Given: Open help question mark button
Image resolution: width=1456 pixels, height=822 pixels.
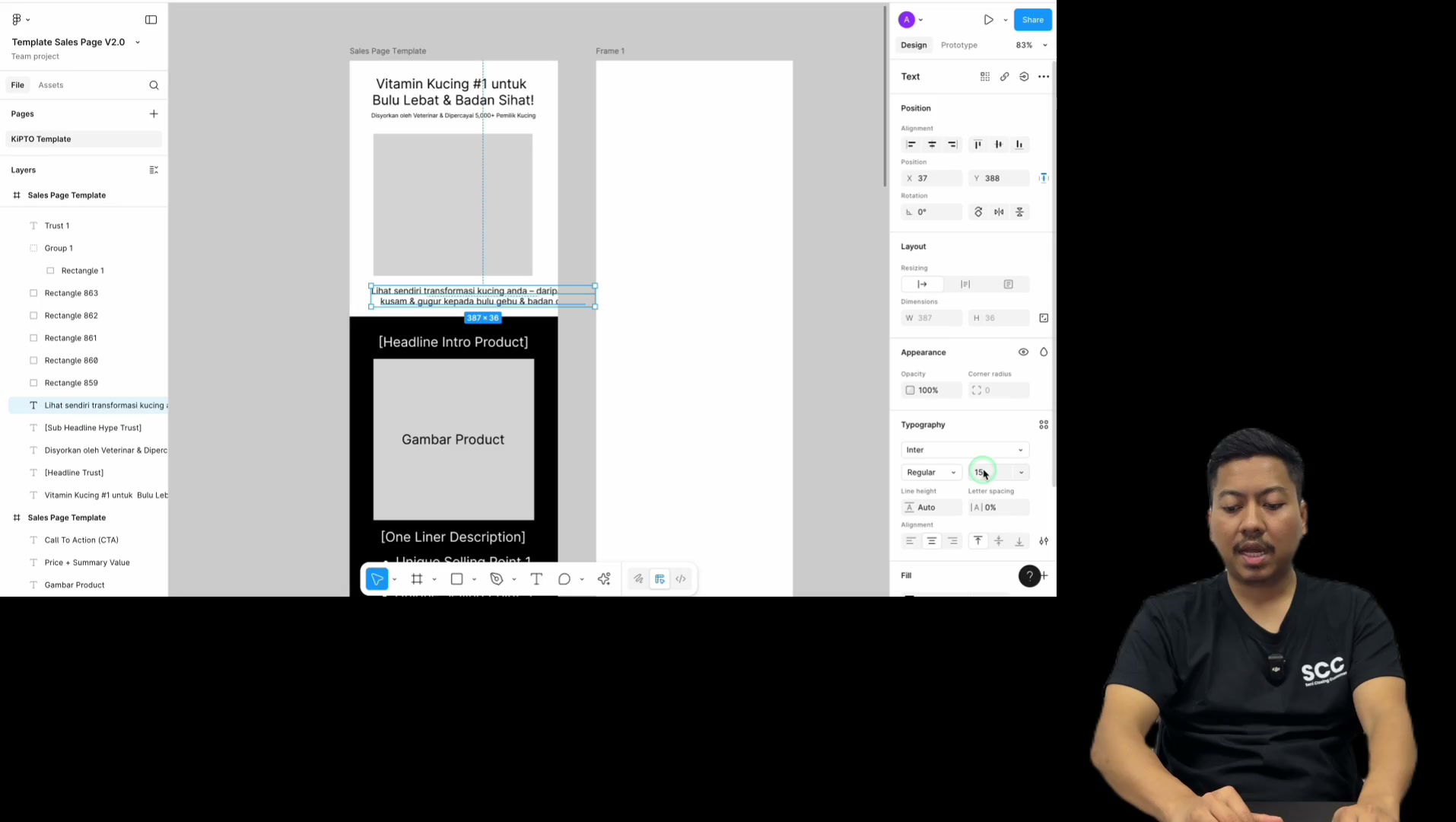Looking at the screenshot, I should coord(1029,576).
